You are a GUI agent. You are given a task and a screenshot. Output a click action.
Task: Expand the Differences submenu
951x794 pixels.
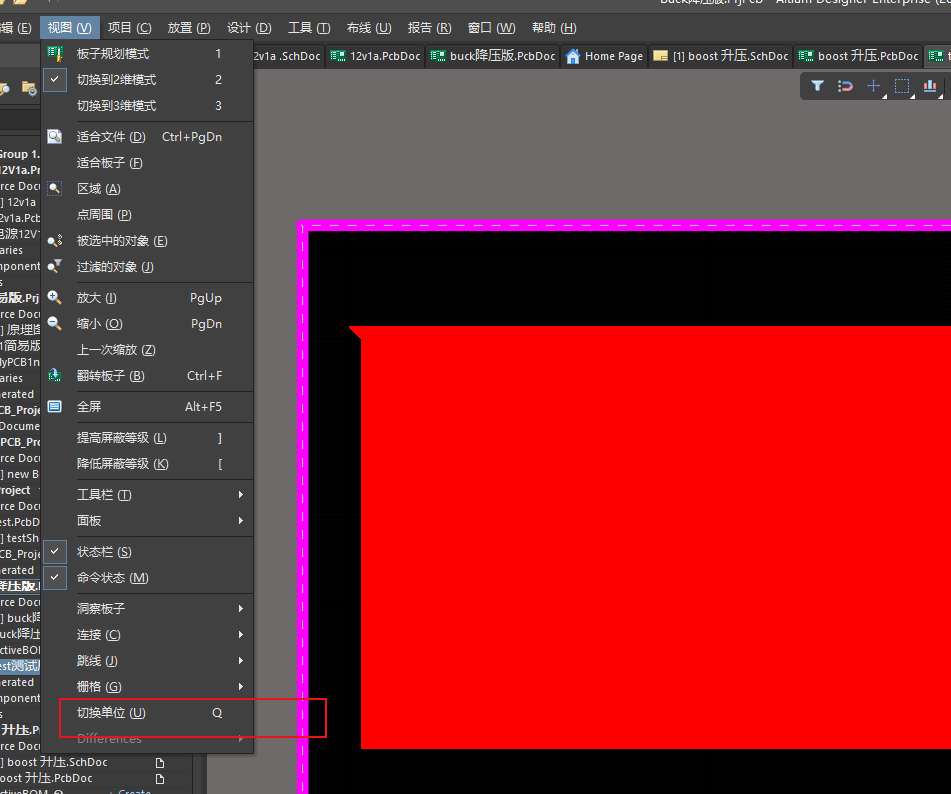pos(241,739)
